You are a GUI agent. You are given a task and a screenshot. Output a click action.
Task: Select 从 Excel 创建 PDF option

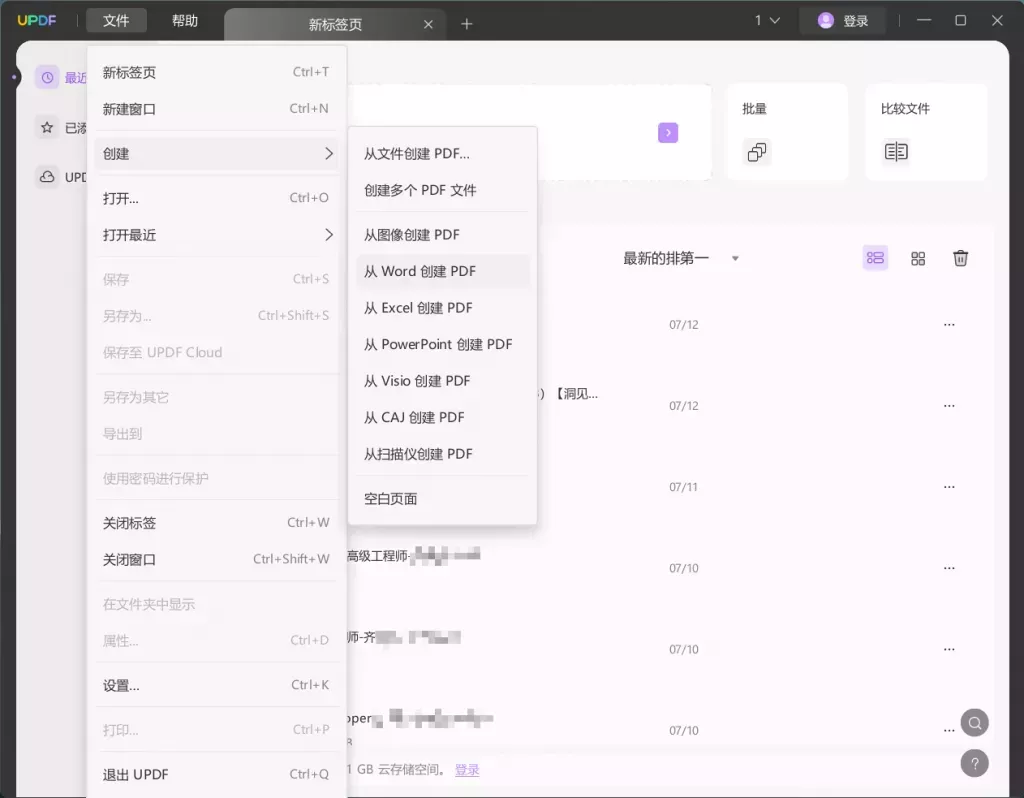pyautogui.click(x=442, y=308)
